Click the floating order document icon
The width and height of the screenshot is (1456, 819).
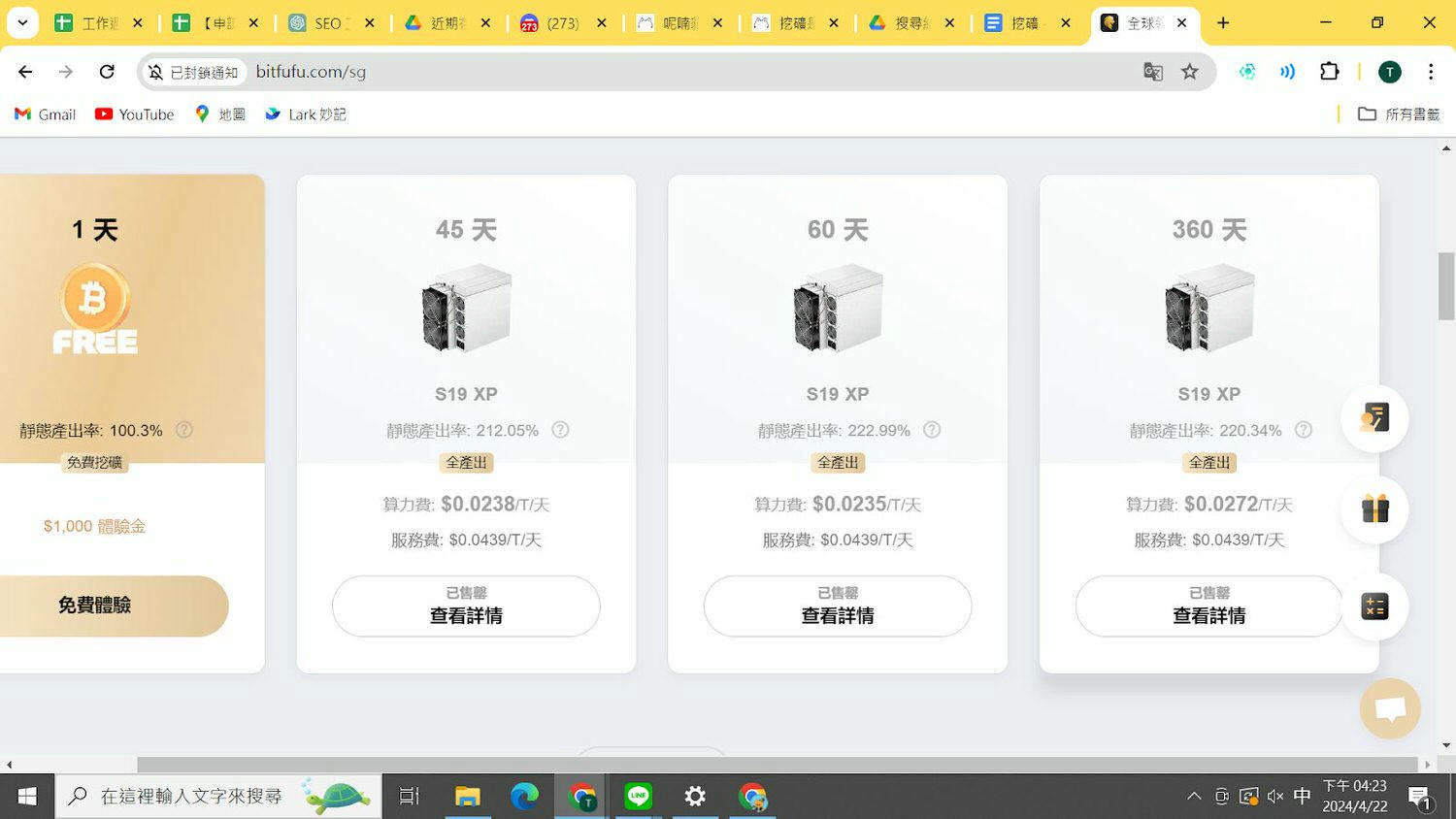(1374, 417)
